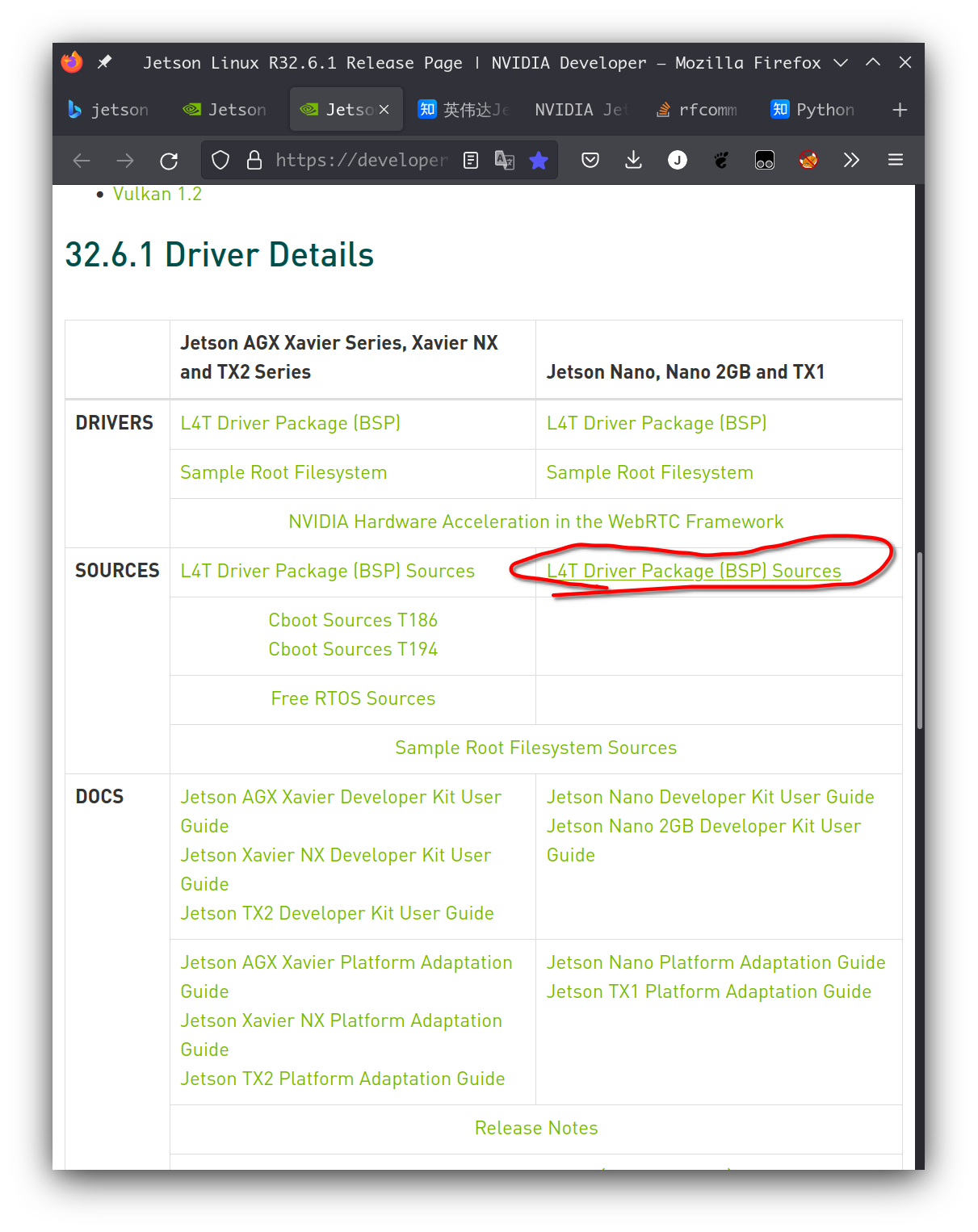The height and width of the screenshot is (1232, 978).
Task: Open Jetson Nano Platform Adaptation Guide
Action: [716, 963]
